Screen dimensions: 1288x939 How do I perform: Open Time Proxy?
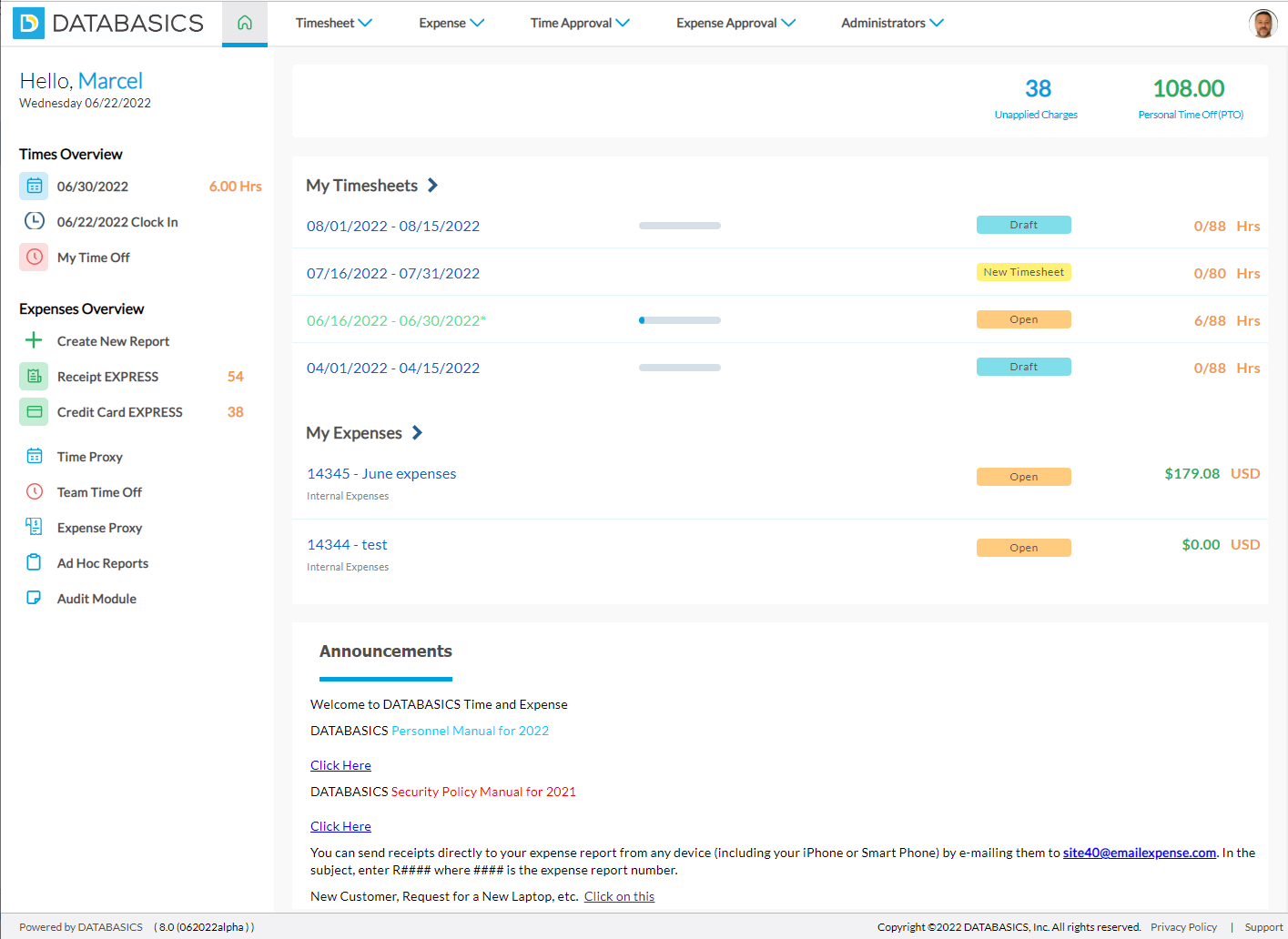[90, 457]
